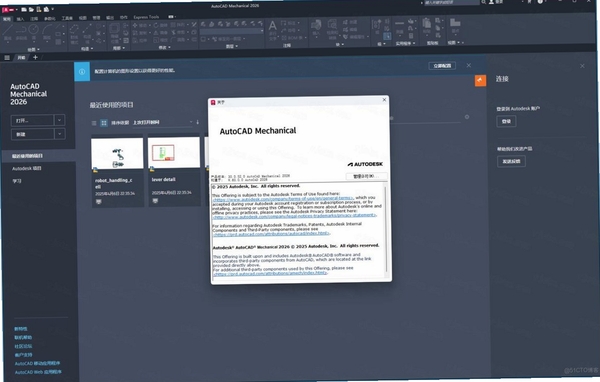Viewport: 600px width, 382px height.
Task: Click the new tab plus icon
Action: tap(35, 57)
